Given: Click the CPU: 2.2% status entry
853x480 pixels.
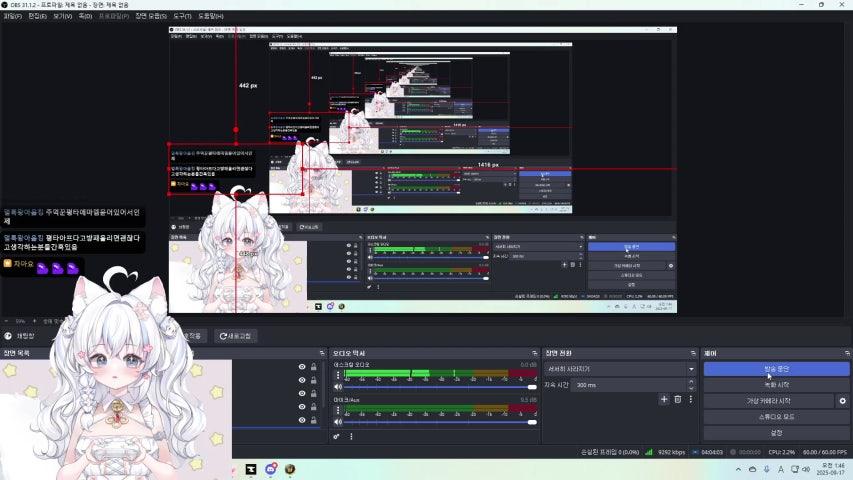Looking at the screenshot, I should [x=782, y=452].
